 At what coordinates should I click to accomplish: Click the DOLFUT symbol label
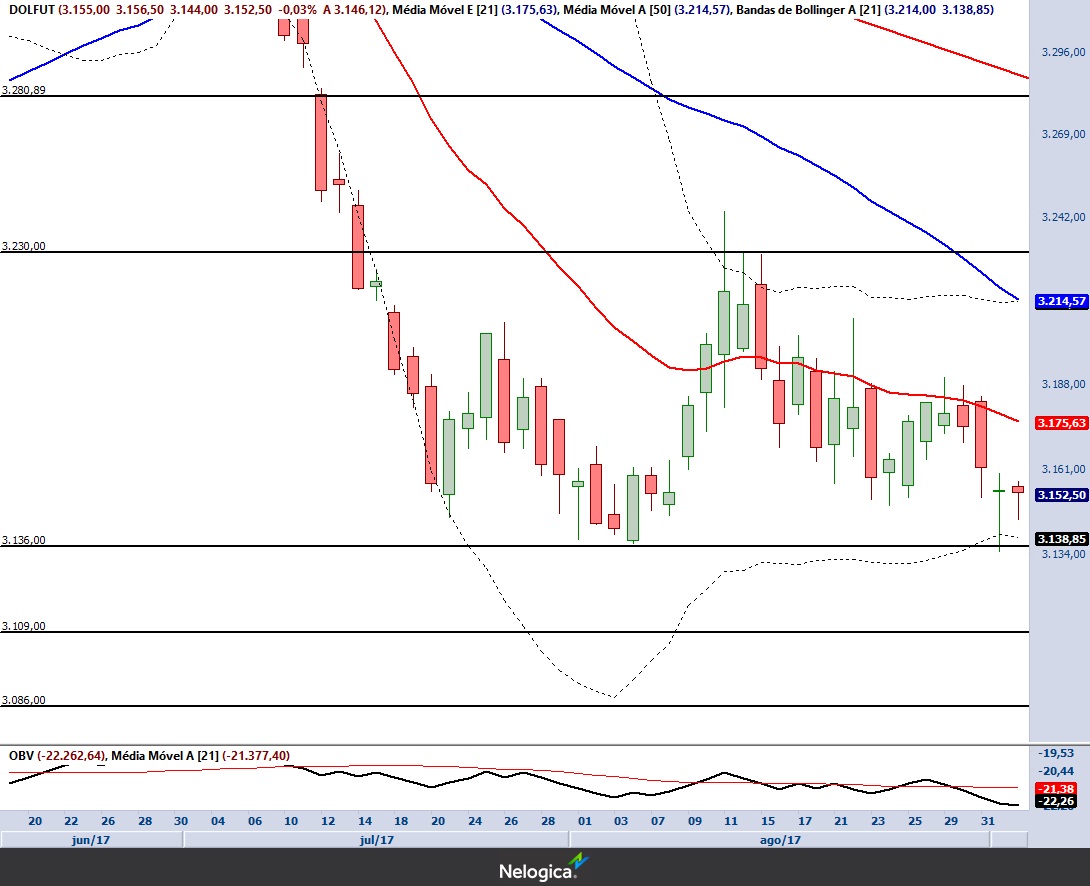[31, 9]
